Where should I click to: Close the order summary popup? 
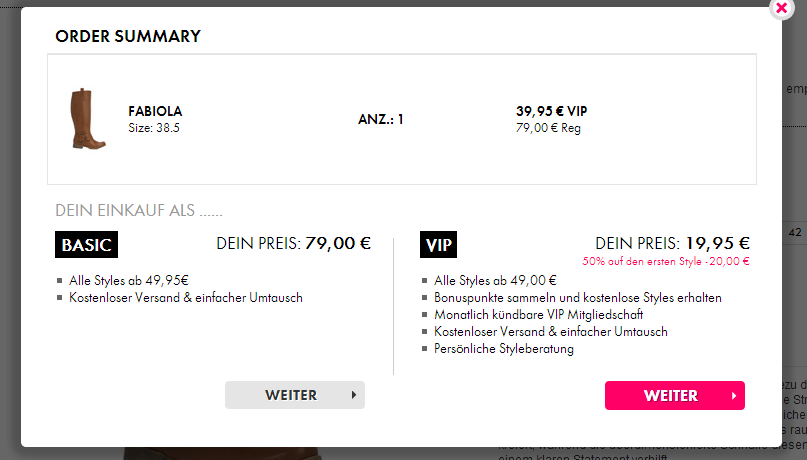click(x=781, y=7)
